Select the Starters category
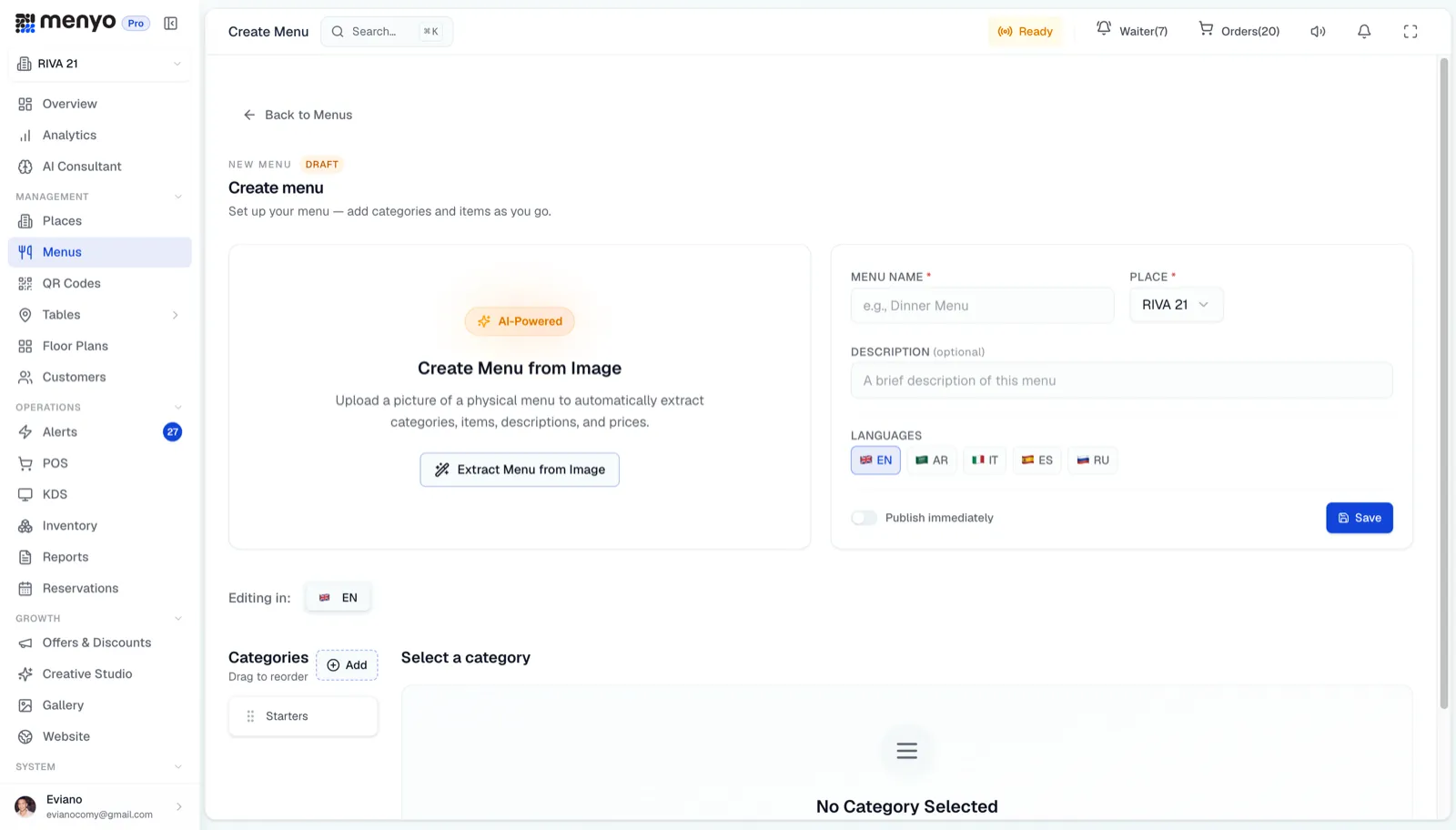This screenshot has height=830, width=1456. point(303,716)
